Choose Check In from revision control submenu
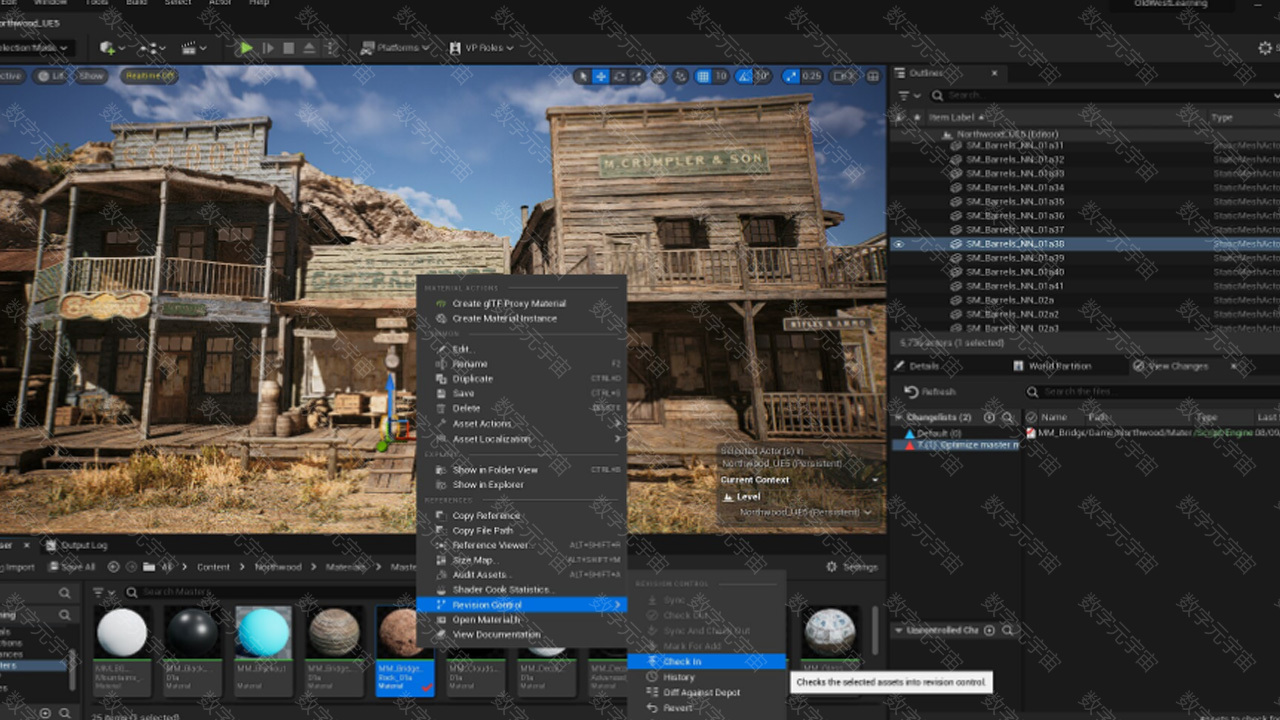 682,662
